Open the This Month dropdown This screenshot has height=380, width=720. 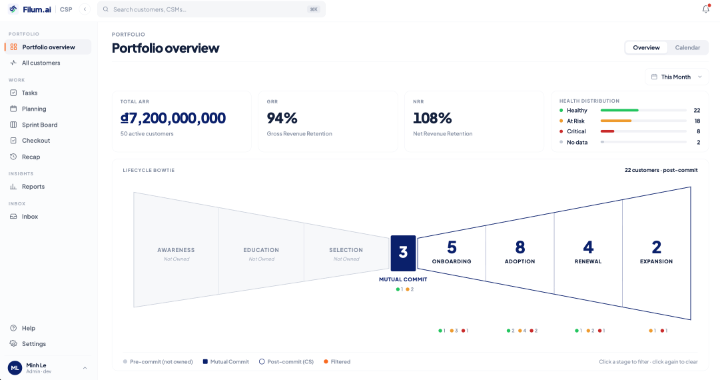[677, 77]
